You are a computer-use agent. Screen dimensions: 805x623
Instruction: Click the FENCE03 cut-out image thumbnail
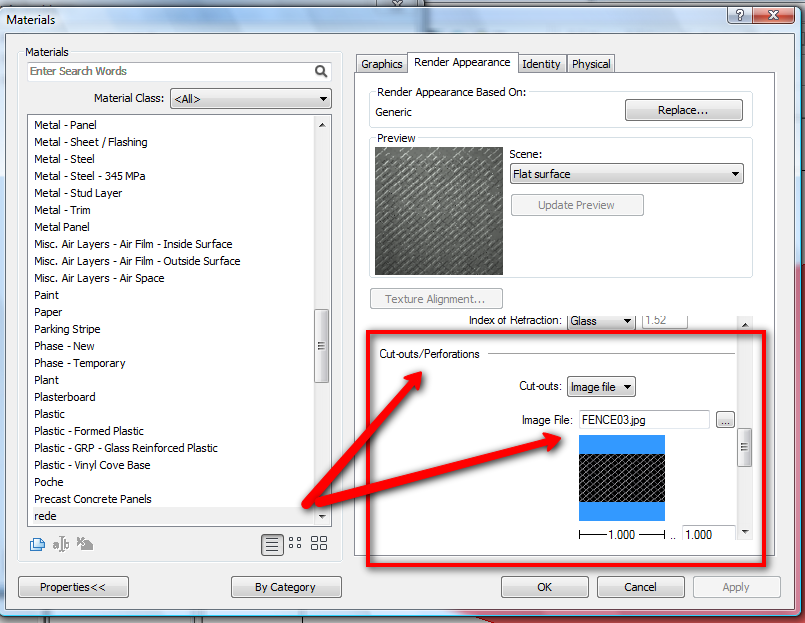pos(622,478)
